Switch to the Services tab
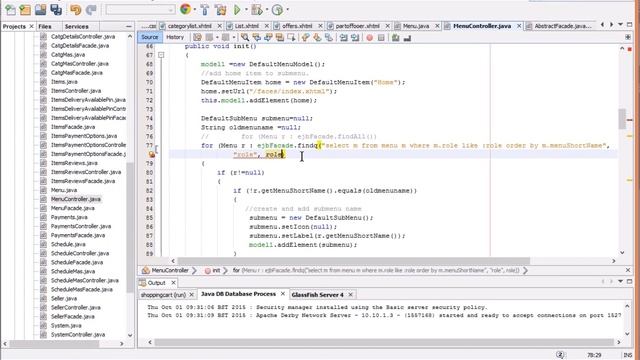The height and width of the screenshot is (360, 640). (x=76, y=26)
